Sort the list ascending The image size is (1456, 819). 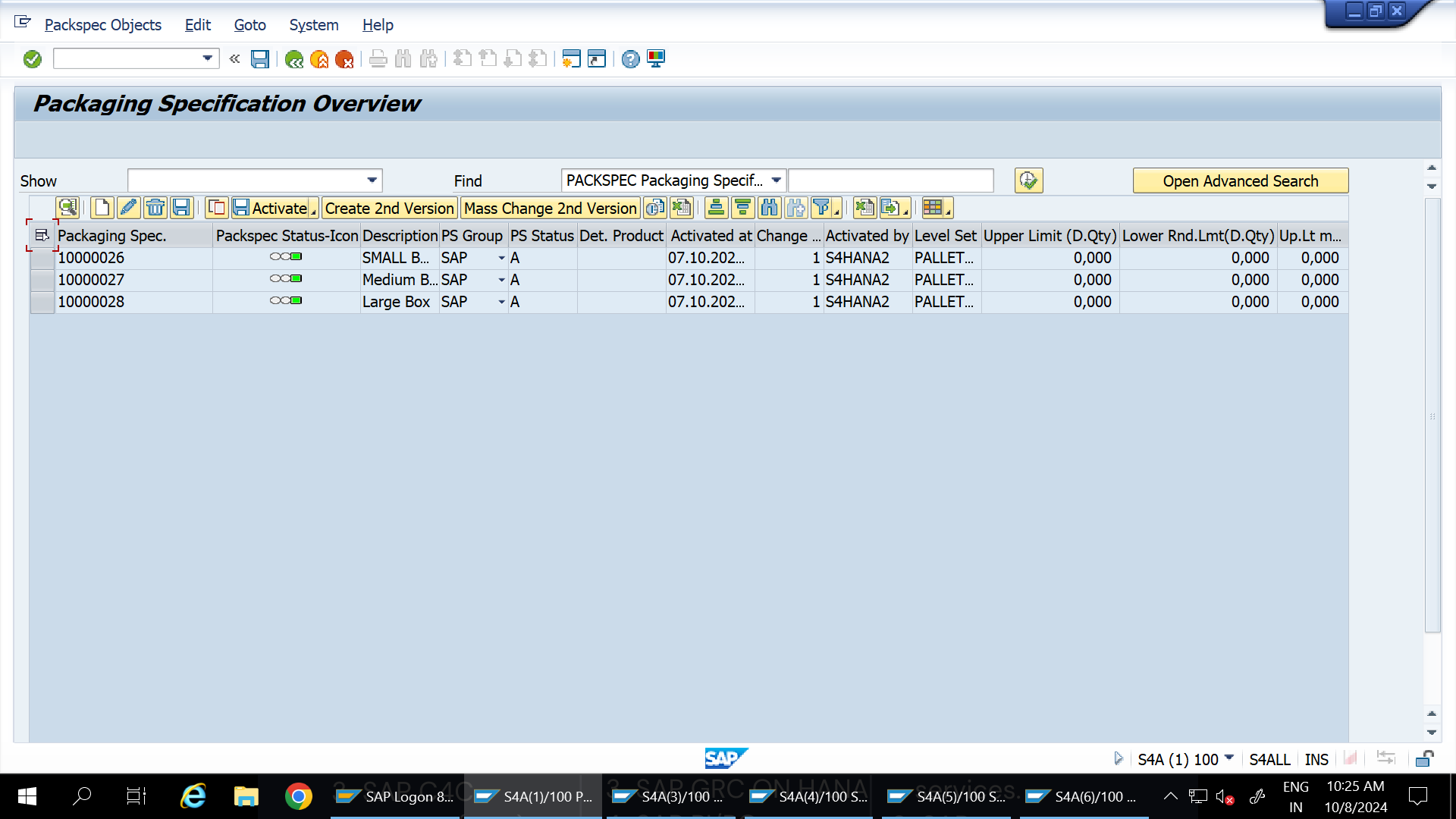pyautogui.click(x=717, y=208)
